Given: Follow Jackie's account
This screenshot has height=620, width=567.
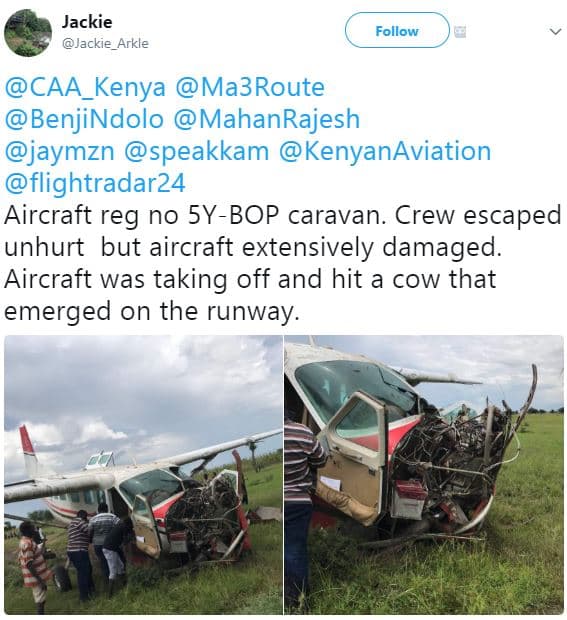Looking at the screenshot, I should tap(397, 30).
